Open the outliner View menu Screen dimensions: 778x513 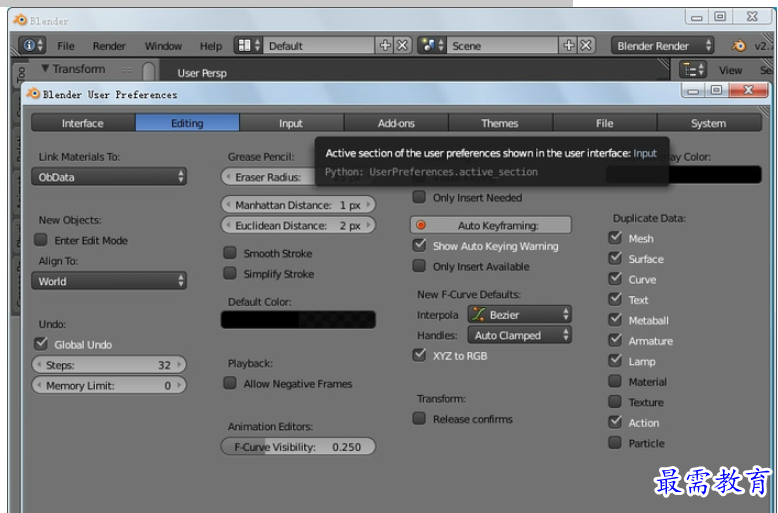[730, 70]
